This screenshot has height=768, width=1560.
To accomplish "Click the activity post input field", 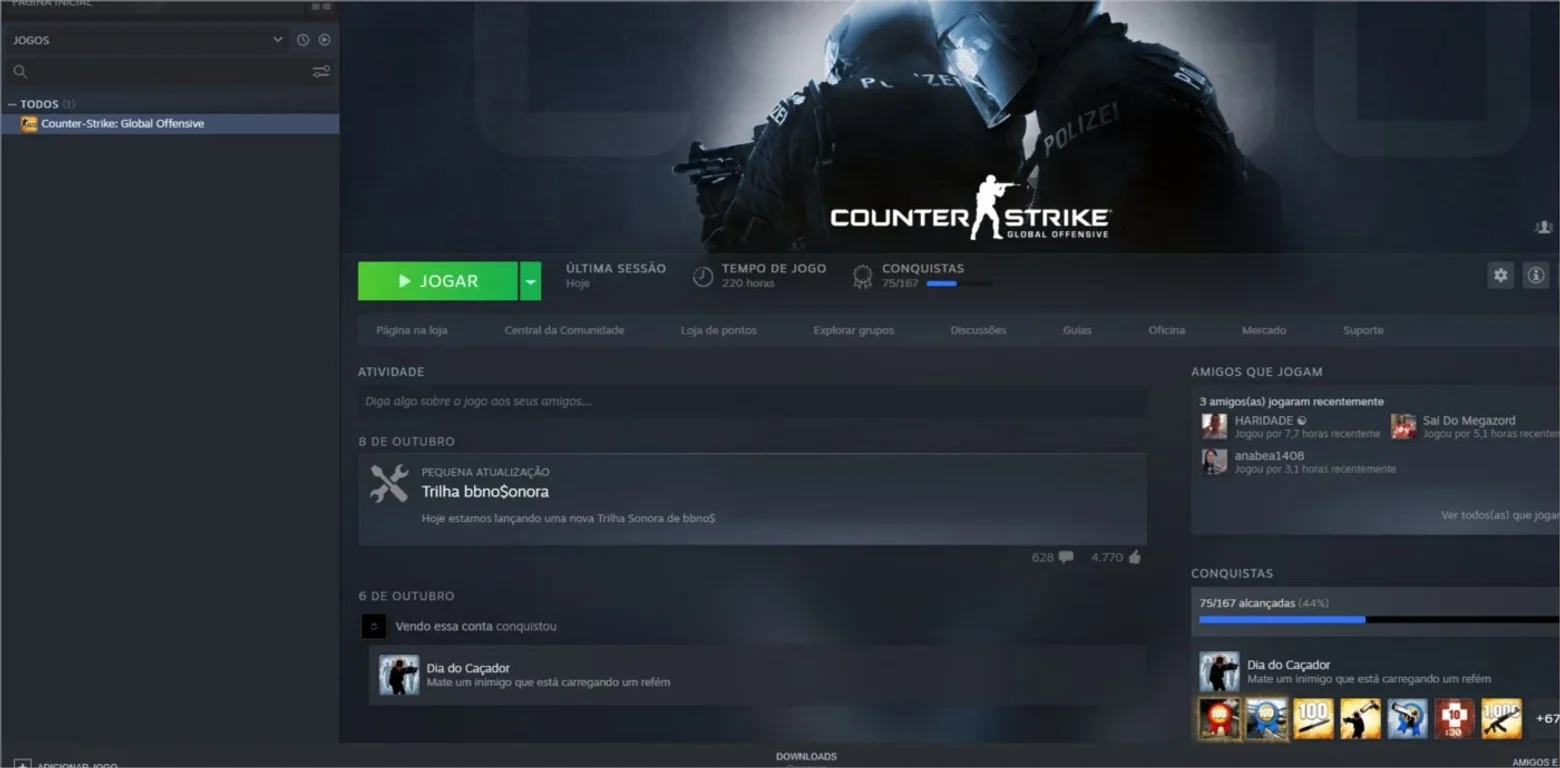I will click(x=752, y=401).
